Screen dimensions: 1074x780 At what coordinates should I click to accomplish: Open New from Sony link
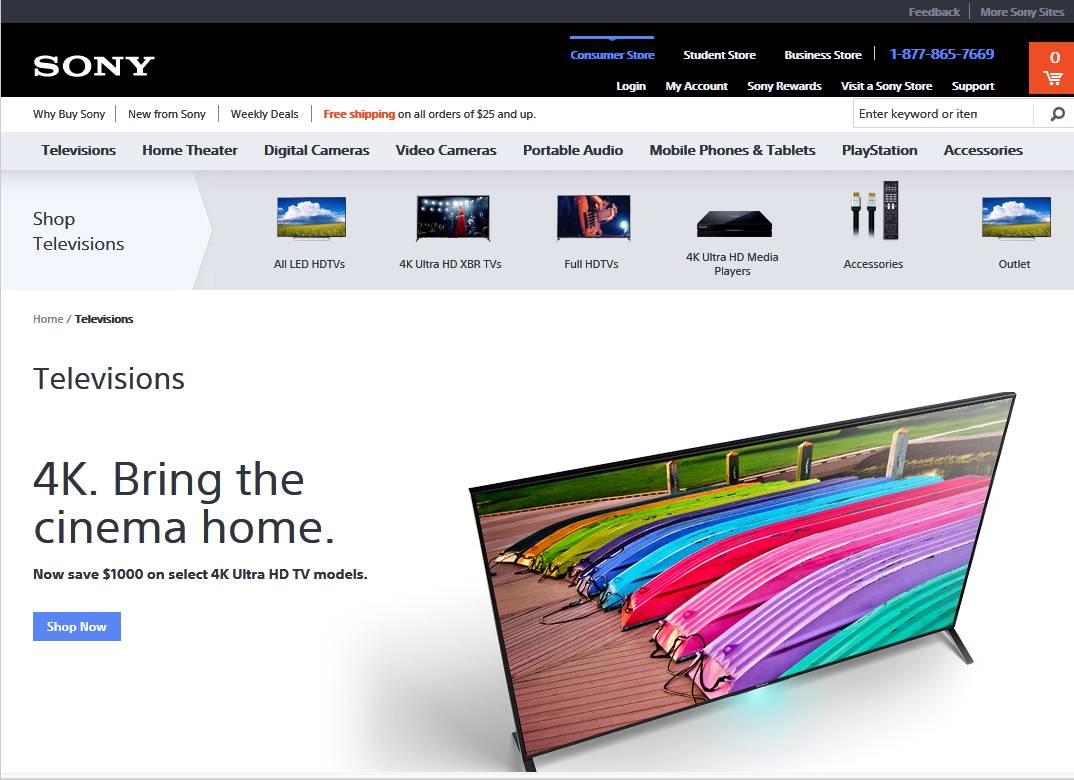(166, 114)
